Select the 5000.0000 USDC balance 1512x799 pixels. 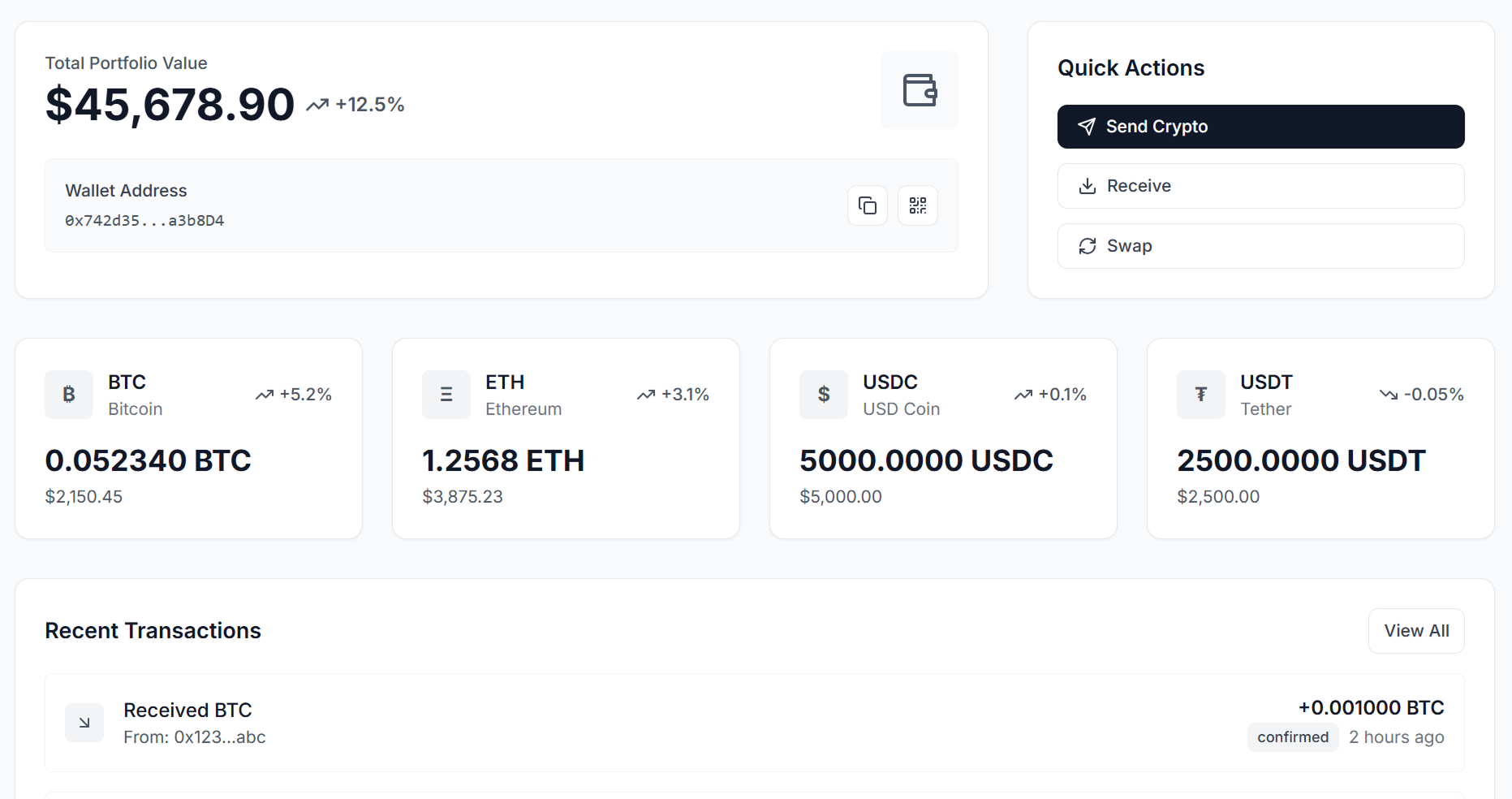[926, 460]
